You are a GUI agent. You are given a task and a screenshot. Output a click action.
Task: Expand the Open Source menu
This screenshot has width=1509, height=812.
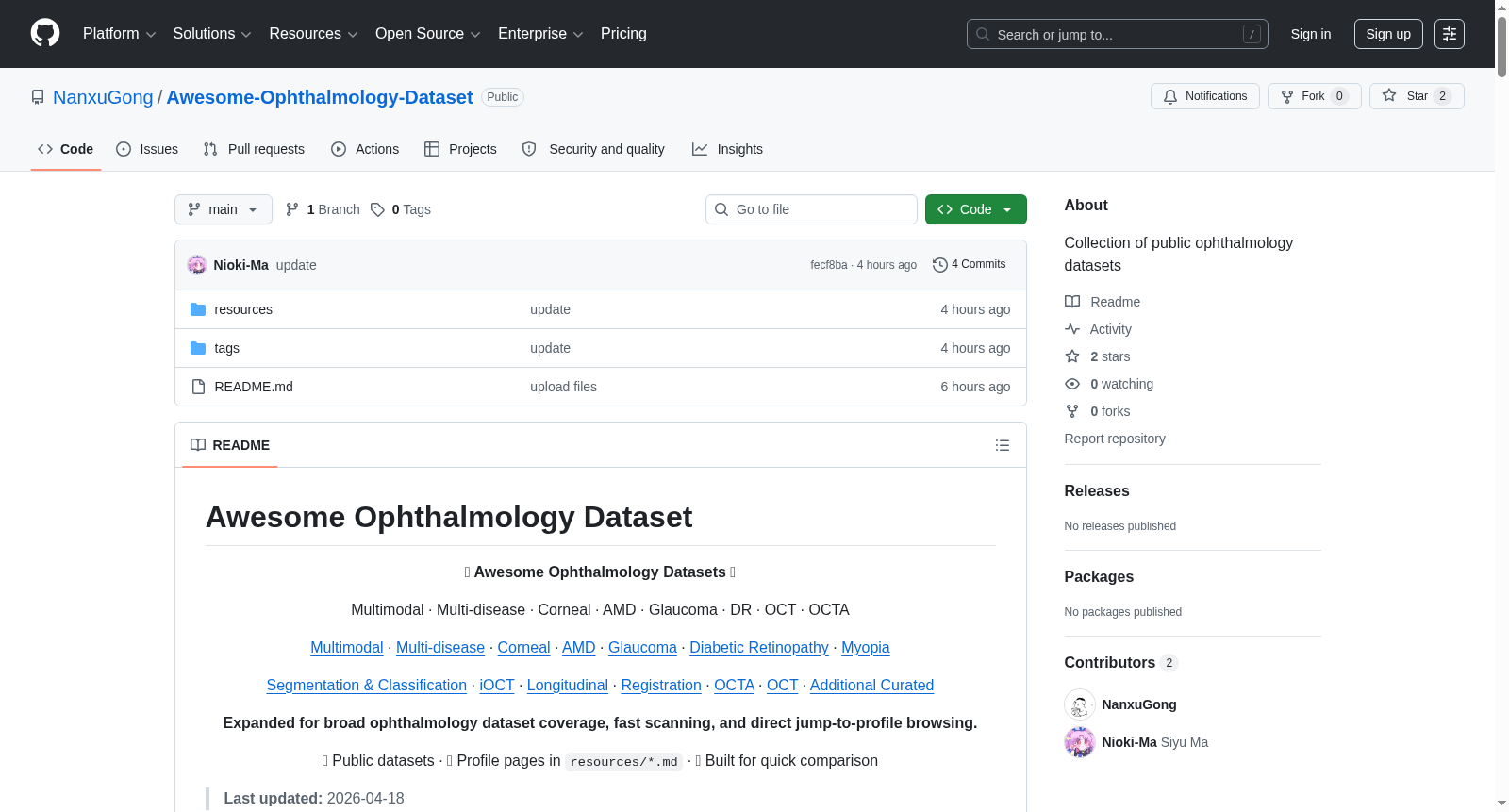[x=428, y=34]
